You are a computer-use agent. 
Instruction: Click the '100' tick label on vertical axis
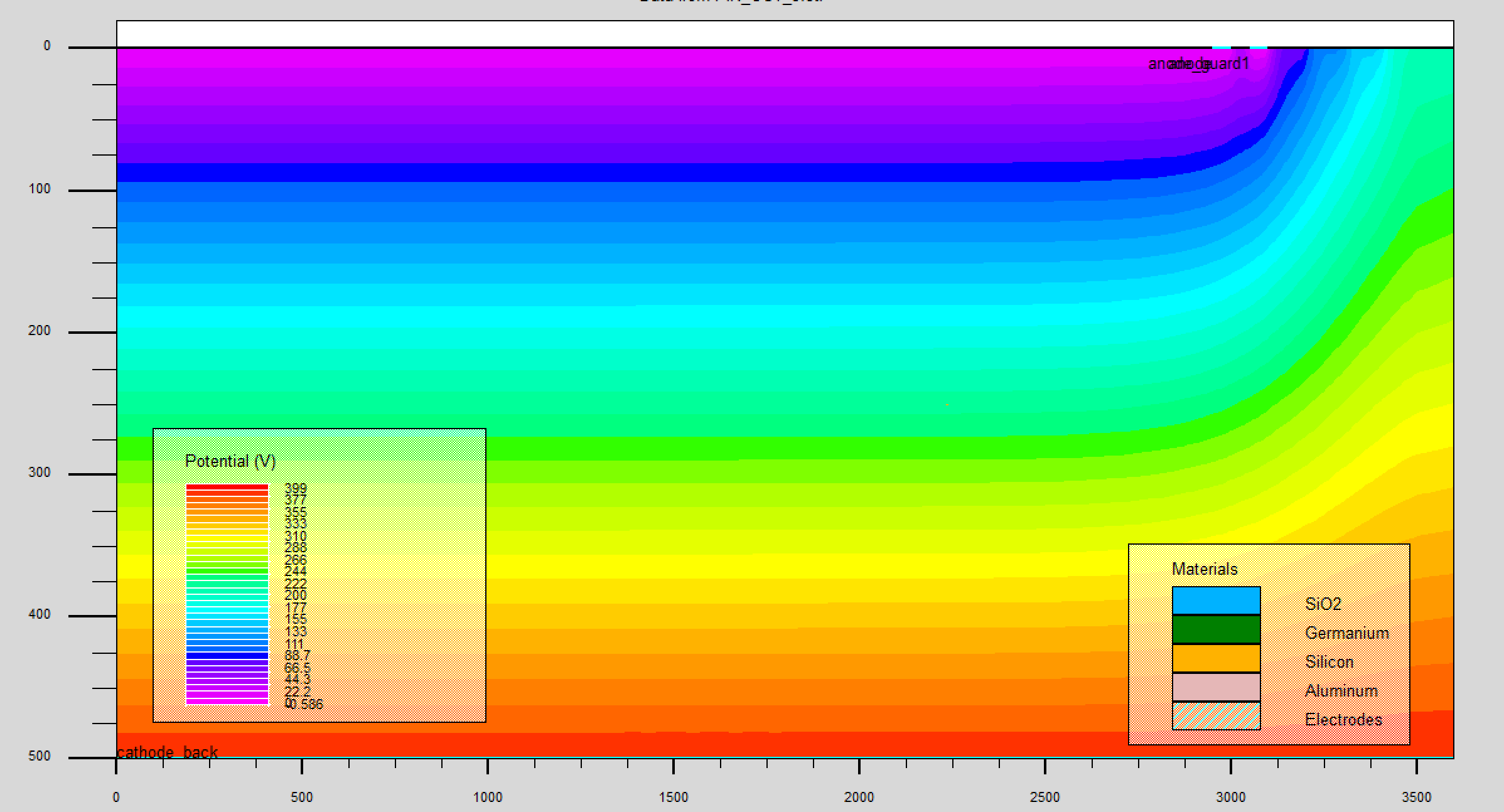[40, 189]
